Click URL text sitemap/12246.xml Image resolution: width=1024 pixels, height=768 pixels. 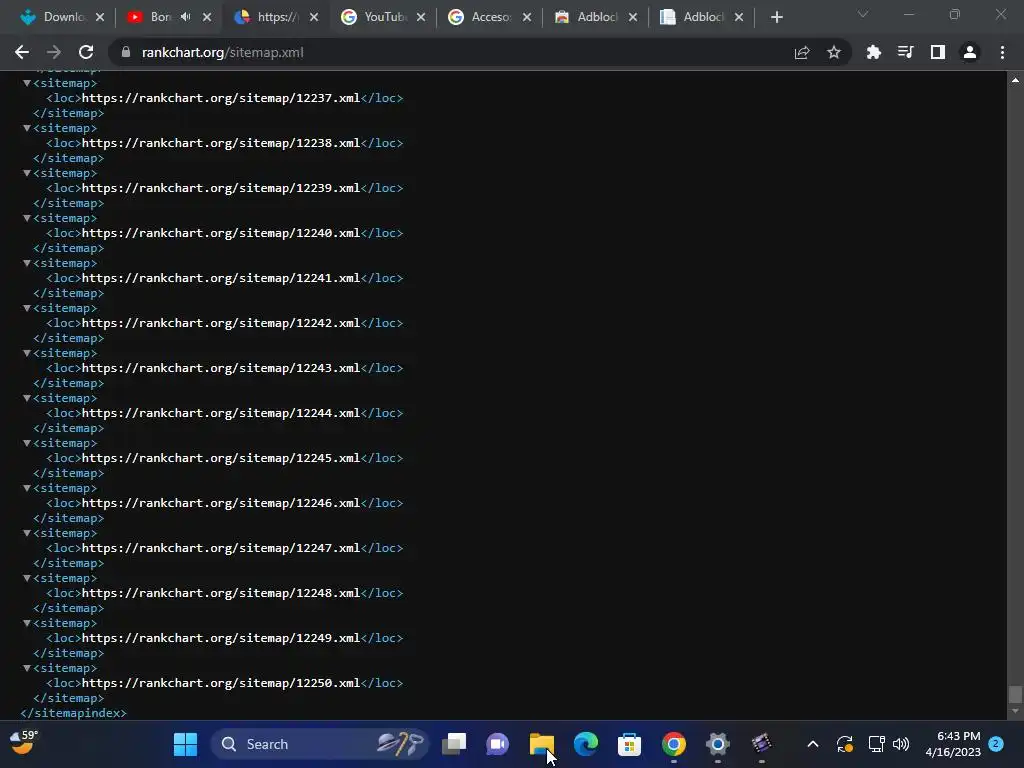tap(221, 504)
